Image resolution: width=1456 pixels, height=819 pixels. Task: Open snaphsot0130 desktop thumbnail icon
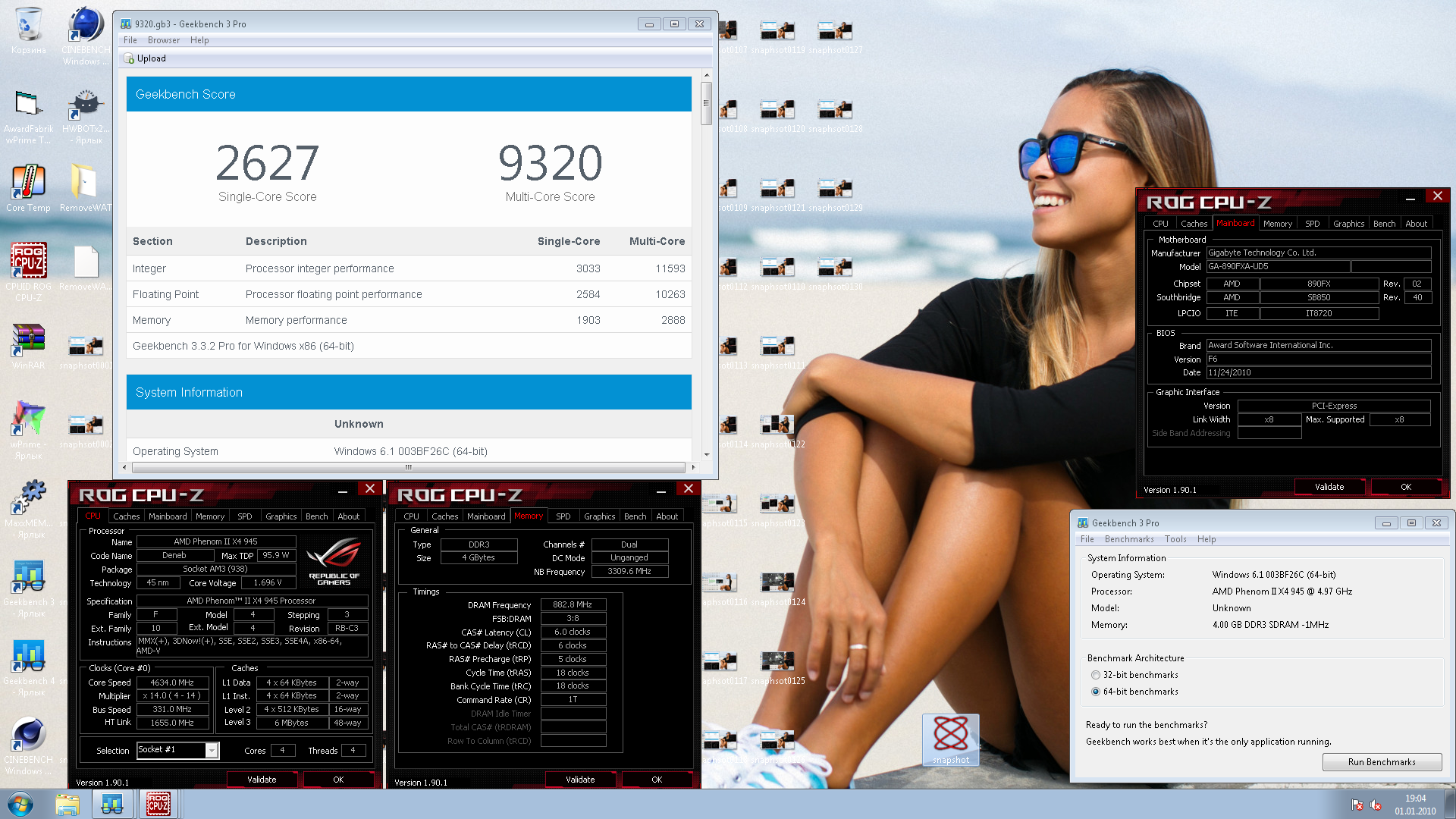coord(835,273)
